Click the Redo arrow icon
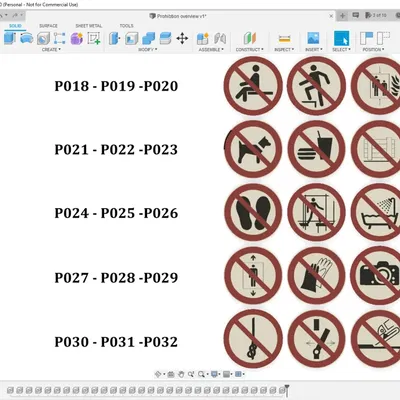 [15, 15]
